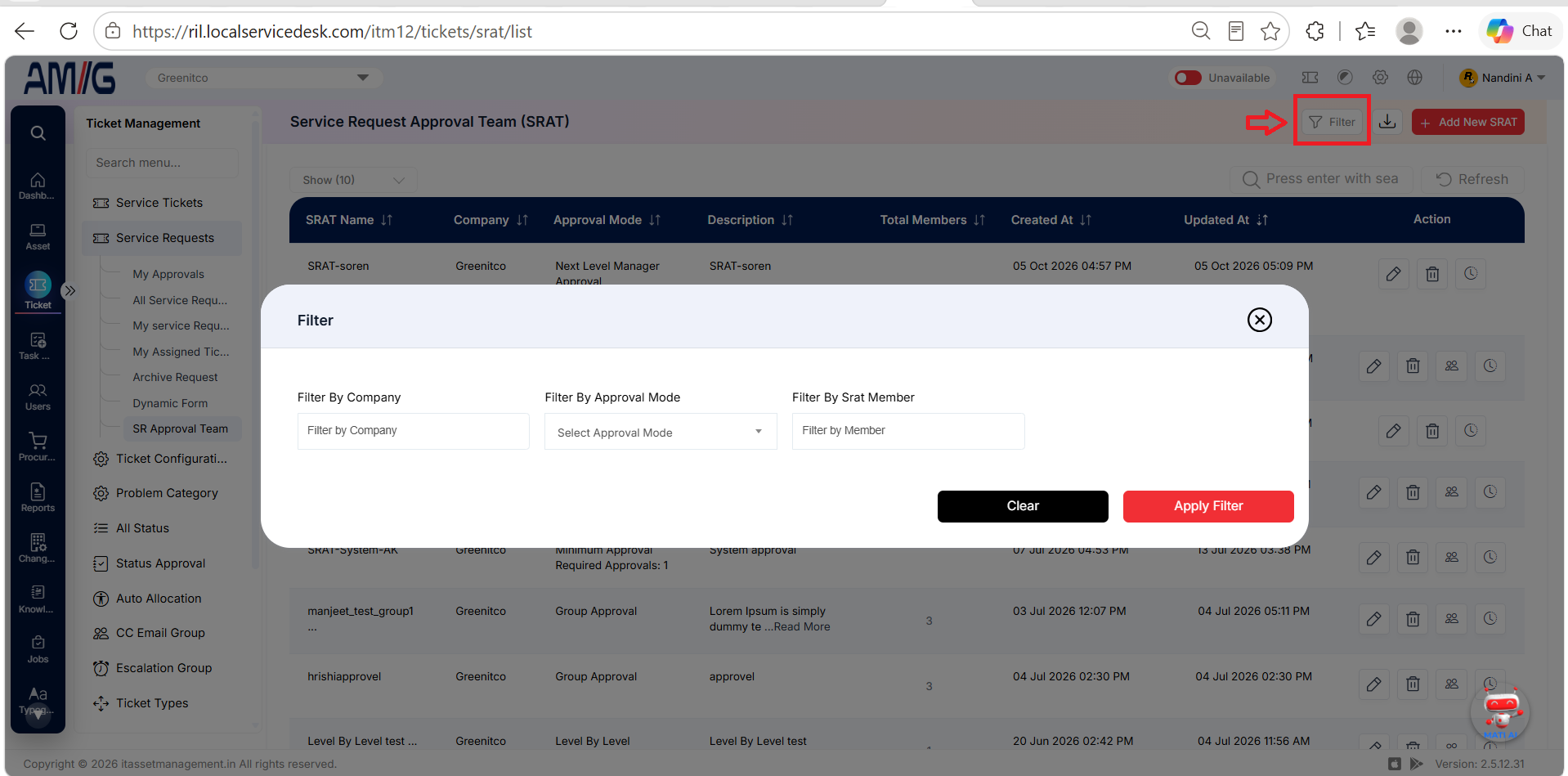Viewport: 1568px width, 776px height.
Task: Click Read More link in manjeet_test_group1 description
Action: pos(802,627)
